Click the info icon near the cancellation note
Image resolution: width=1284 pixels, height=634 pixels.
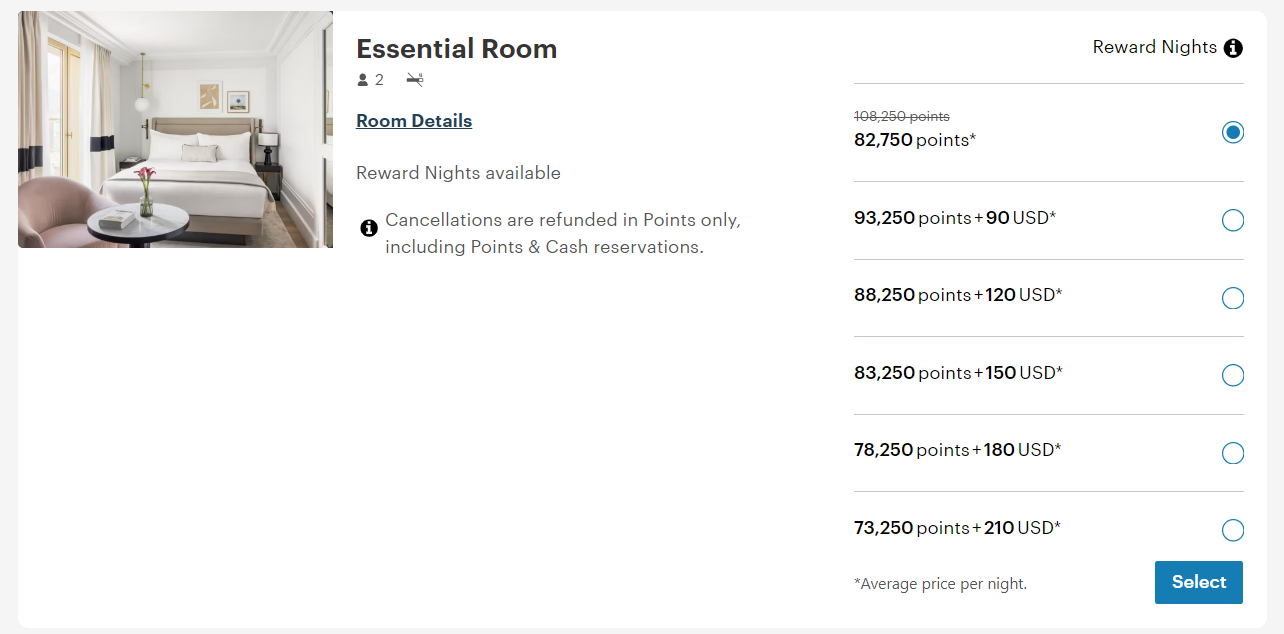(369, 228)
